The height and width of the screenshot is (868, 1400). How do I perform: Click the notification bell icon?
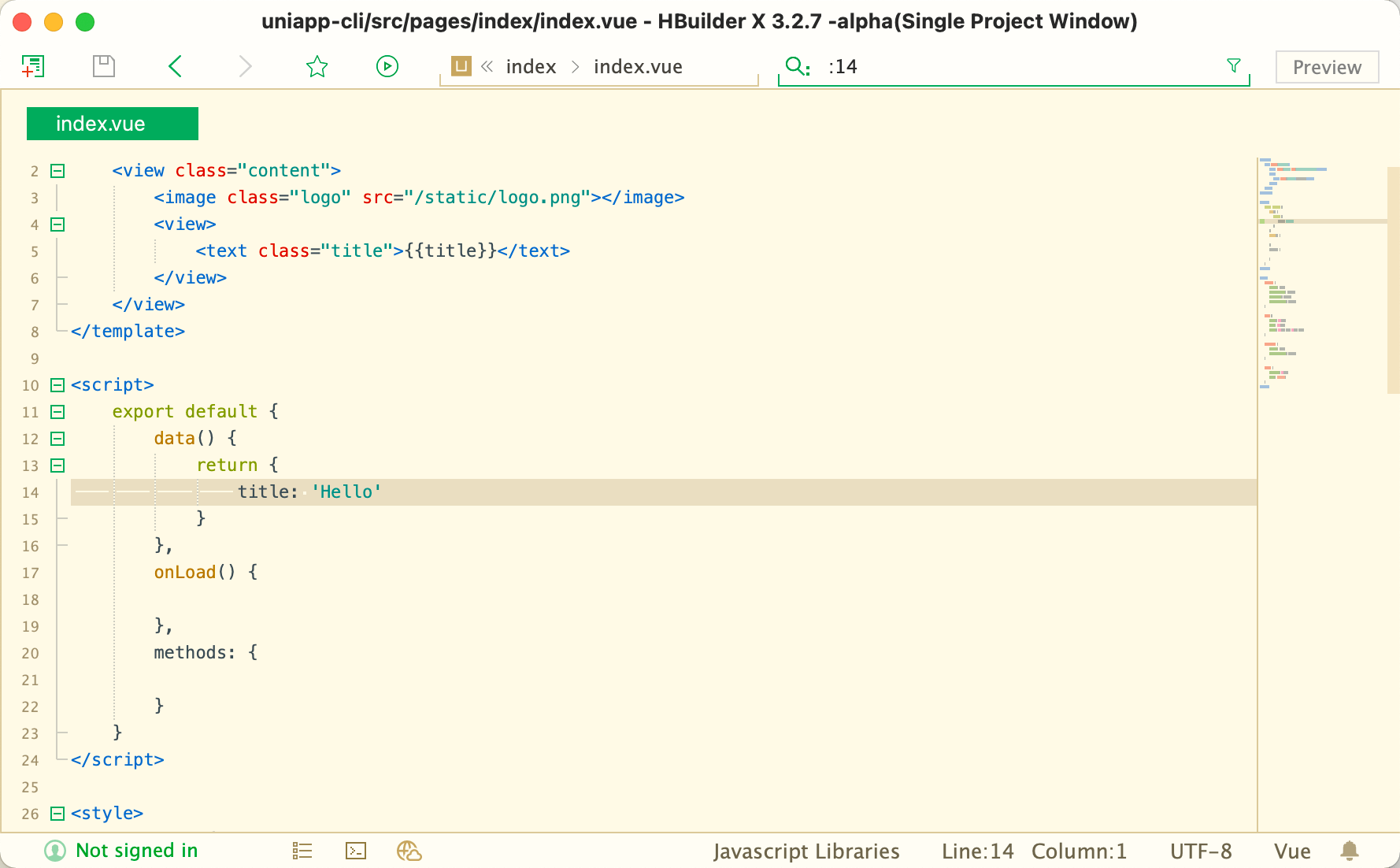pos(1350,851)
